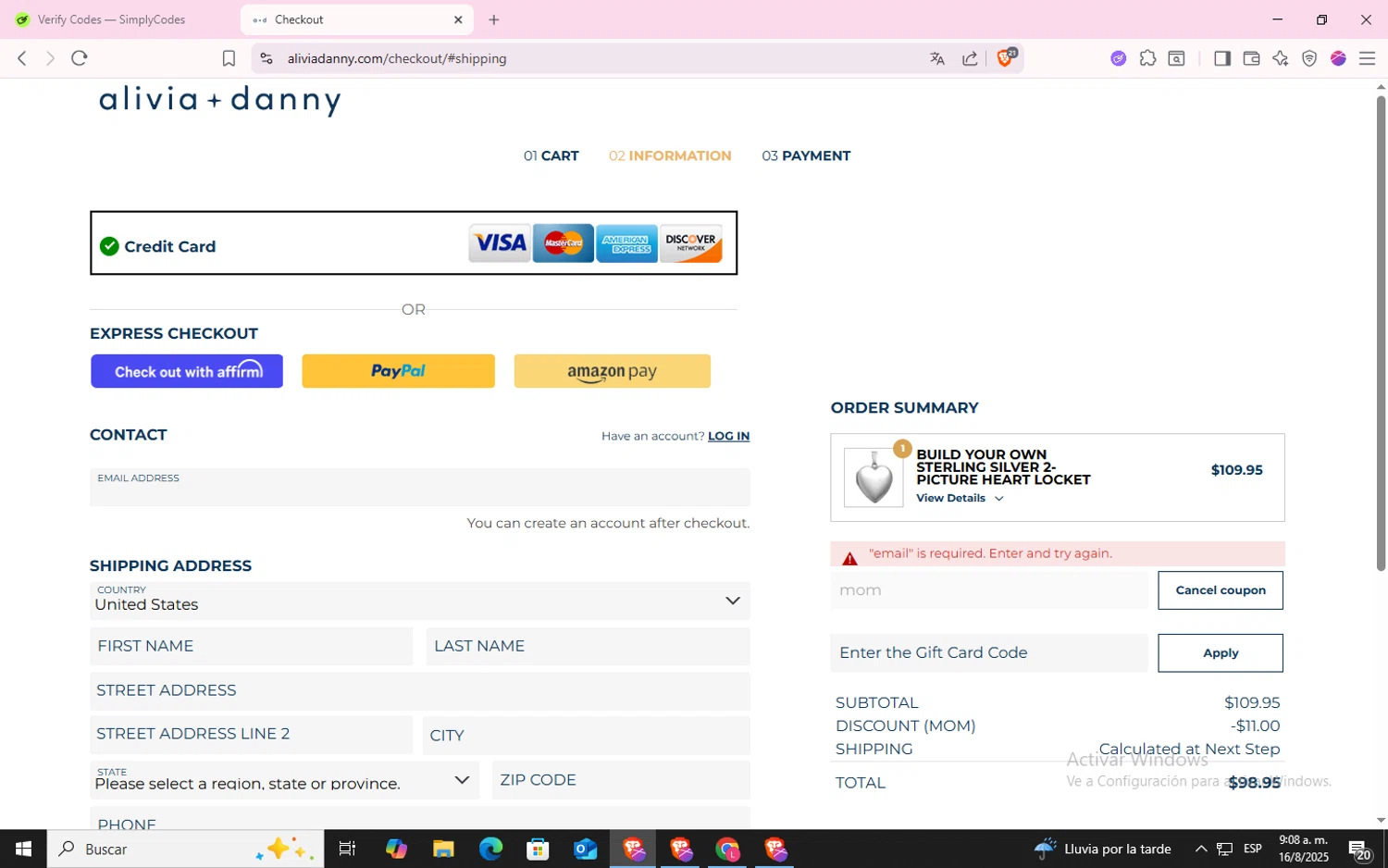The image size is (1388, 868).
Task: Open the Brave VPN shield icon
Action: [1309, 58]
